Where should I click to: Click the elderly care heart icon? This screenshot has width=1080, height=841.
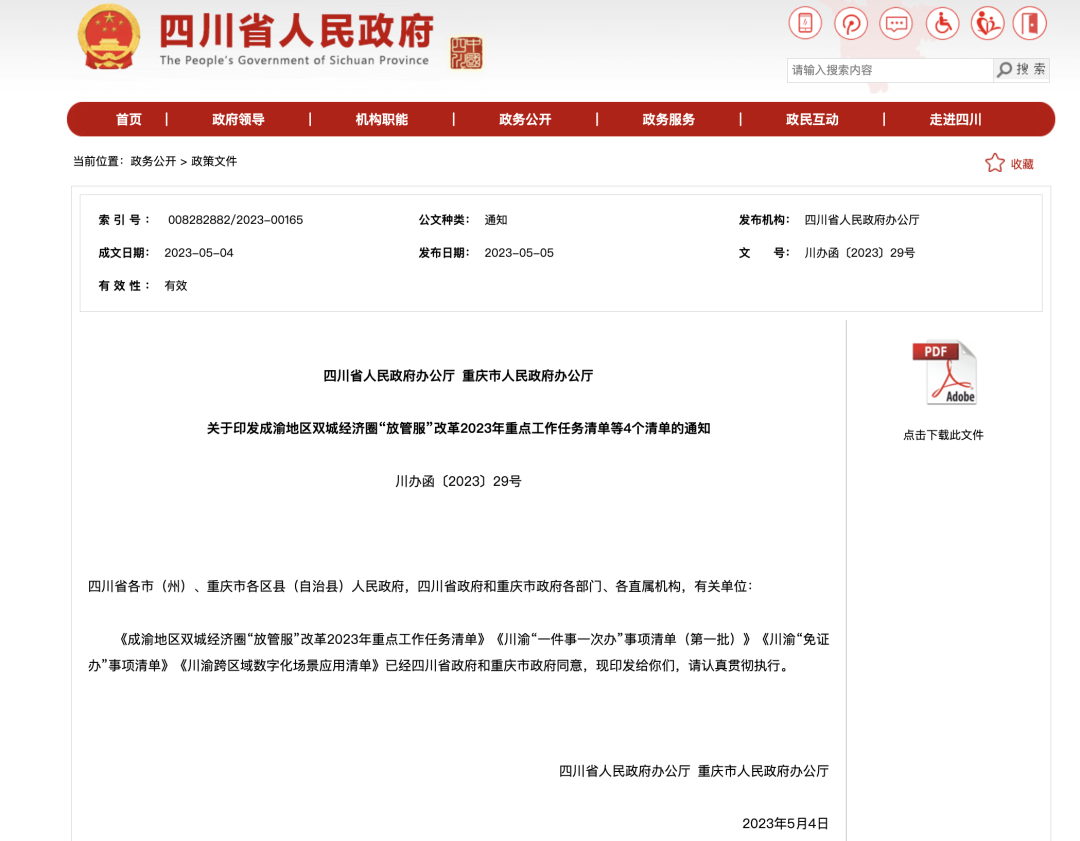tap(987, 23)
